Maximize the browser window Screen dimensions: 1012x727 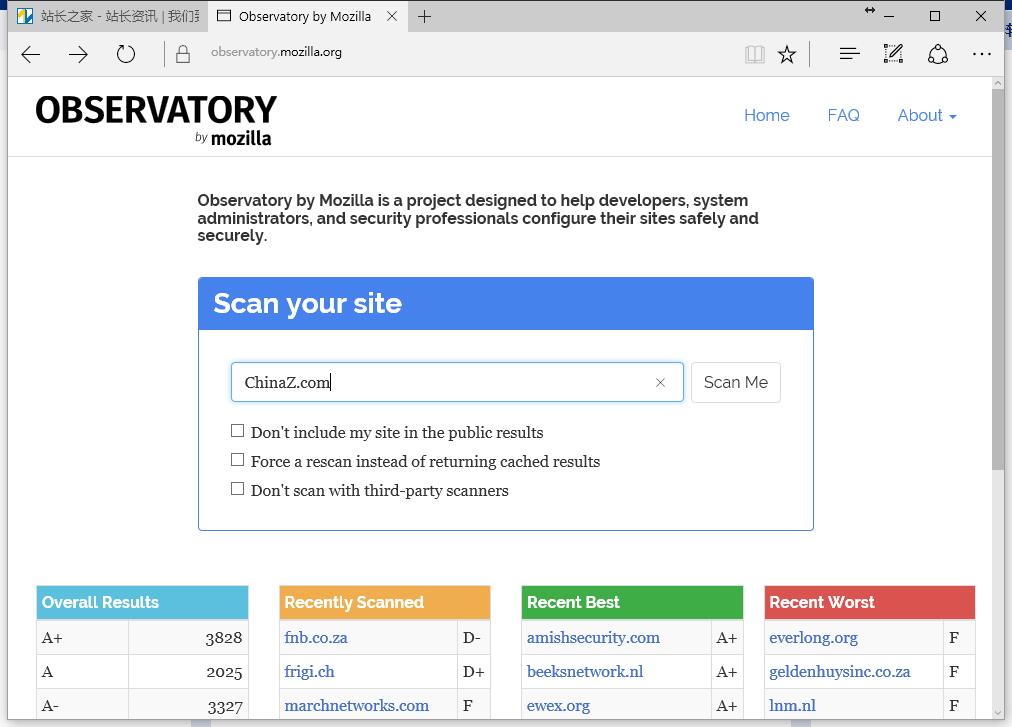click(x=935, y=16)
